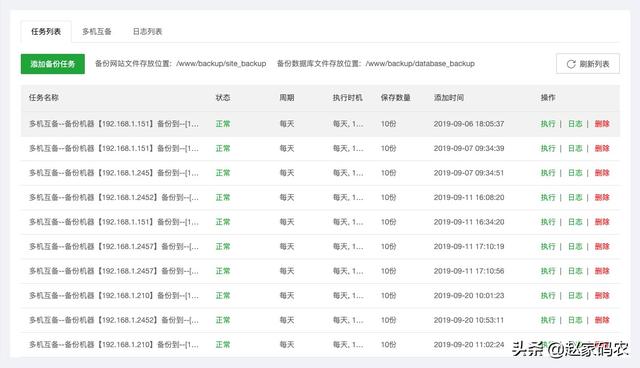
Task: Delete (删除) task added 2019-09-11 17:10:19
Action: [x=602, y=246]
